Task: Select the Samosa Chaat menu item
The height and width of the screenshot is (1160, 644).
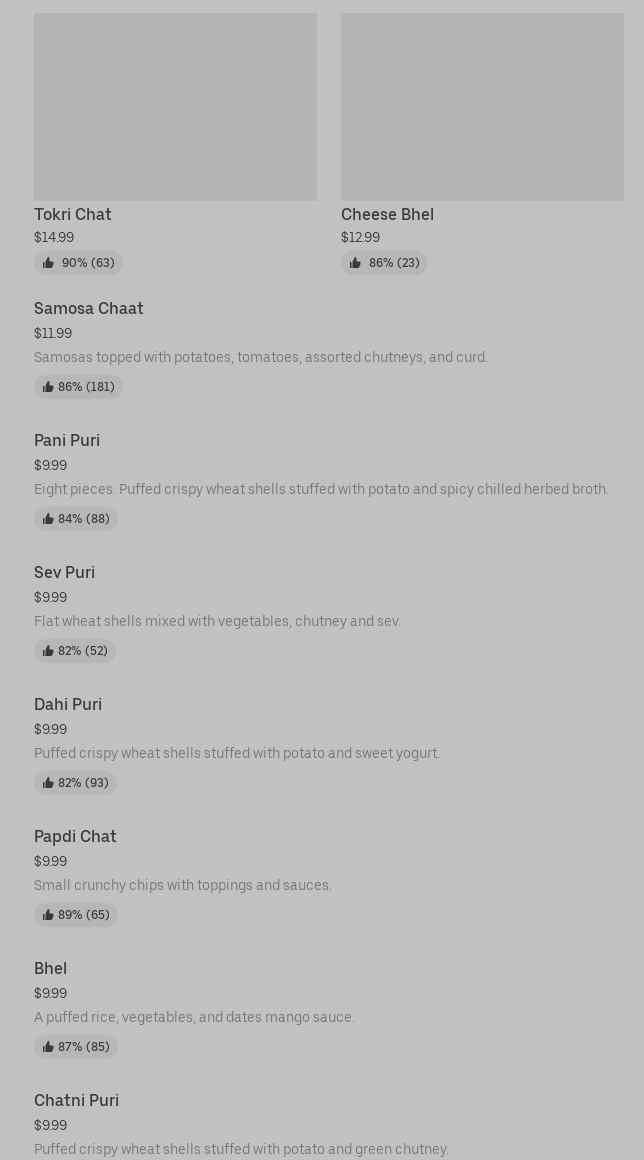Action: pos(89,308)
